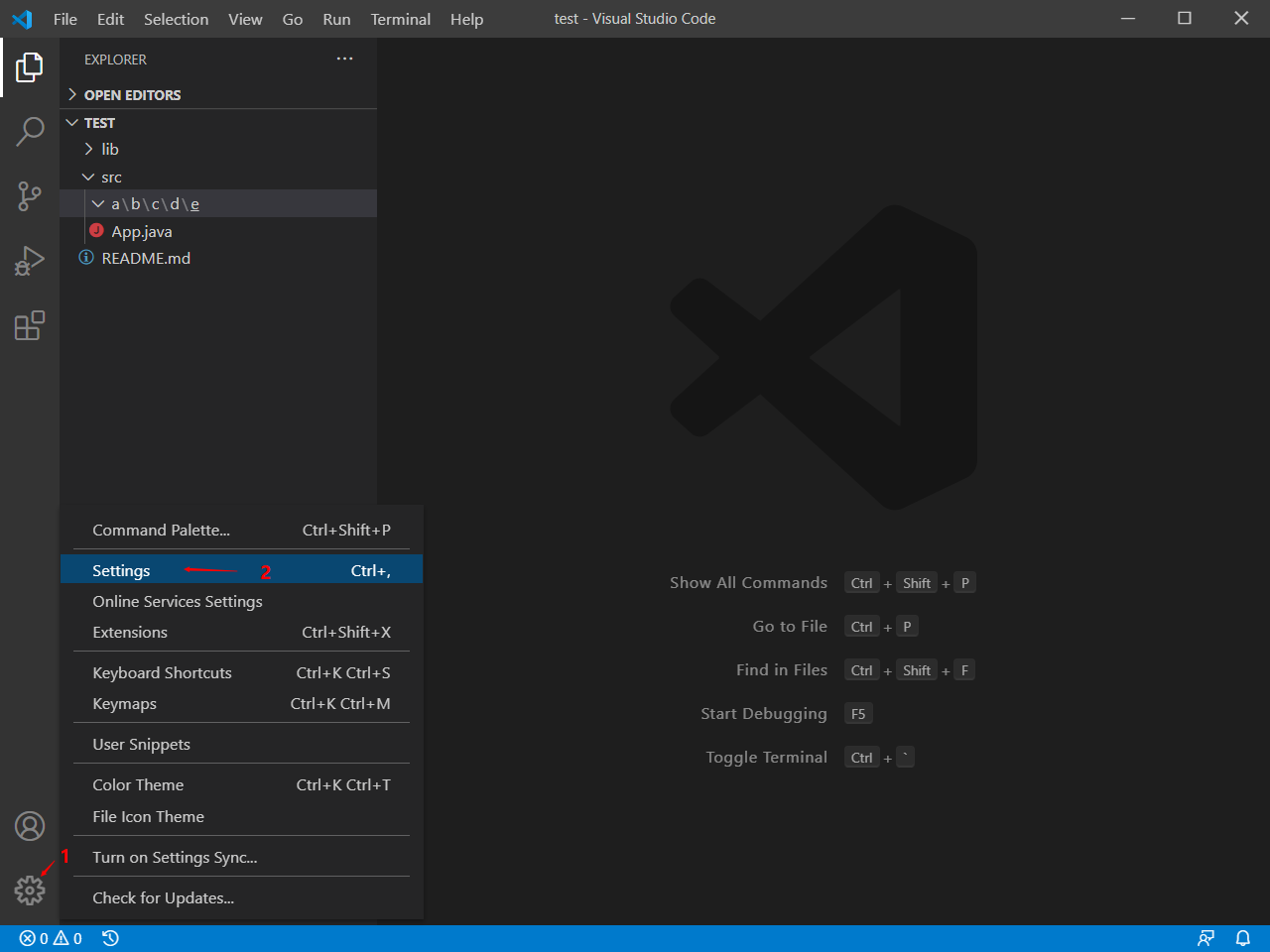Click the window title 'test - Visual Studio Code'
The width and height of the screenshot is (1270, 952).
(x=635, y=19)
